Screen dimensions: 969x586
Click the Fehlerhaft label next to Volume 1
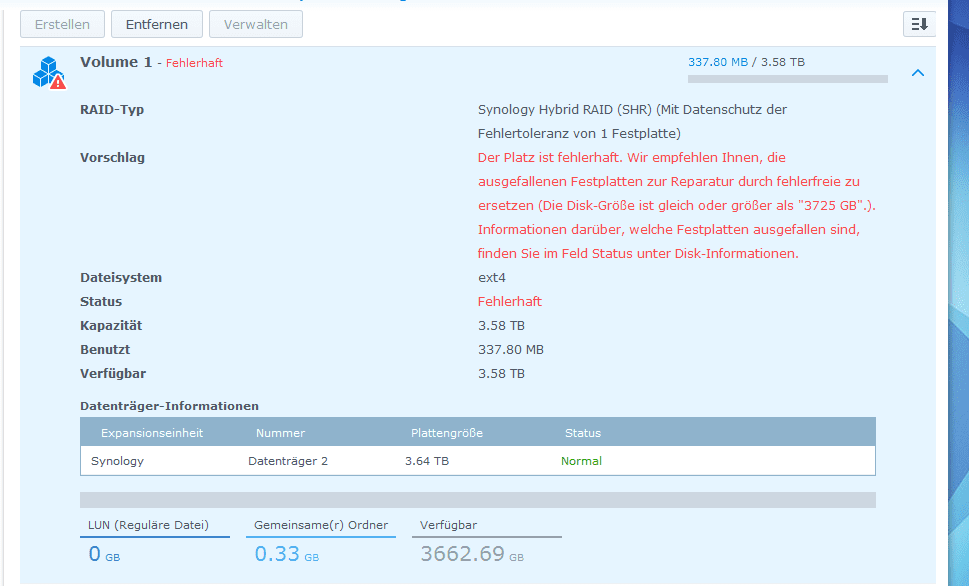(x=194, y=63)
